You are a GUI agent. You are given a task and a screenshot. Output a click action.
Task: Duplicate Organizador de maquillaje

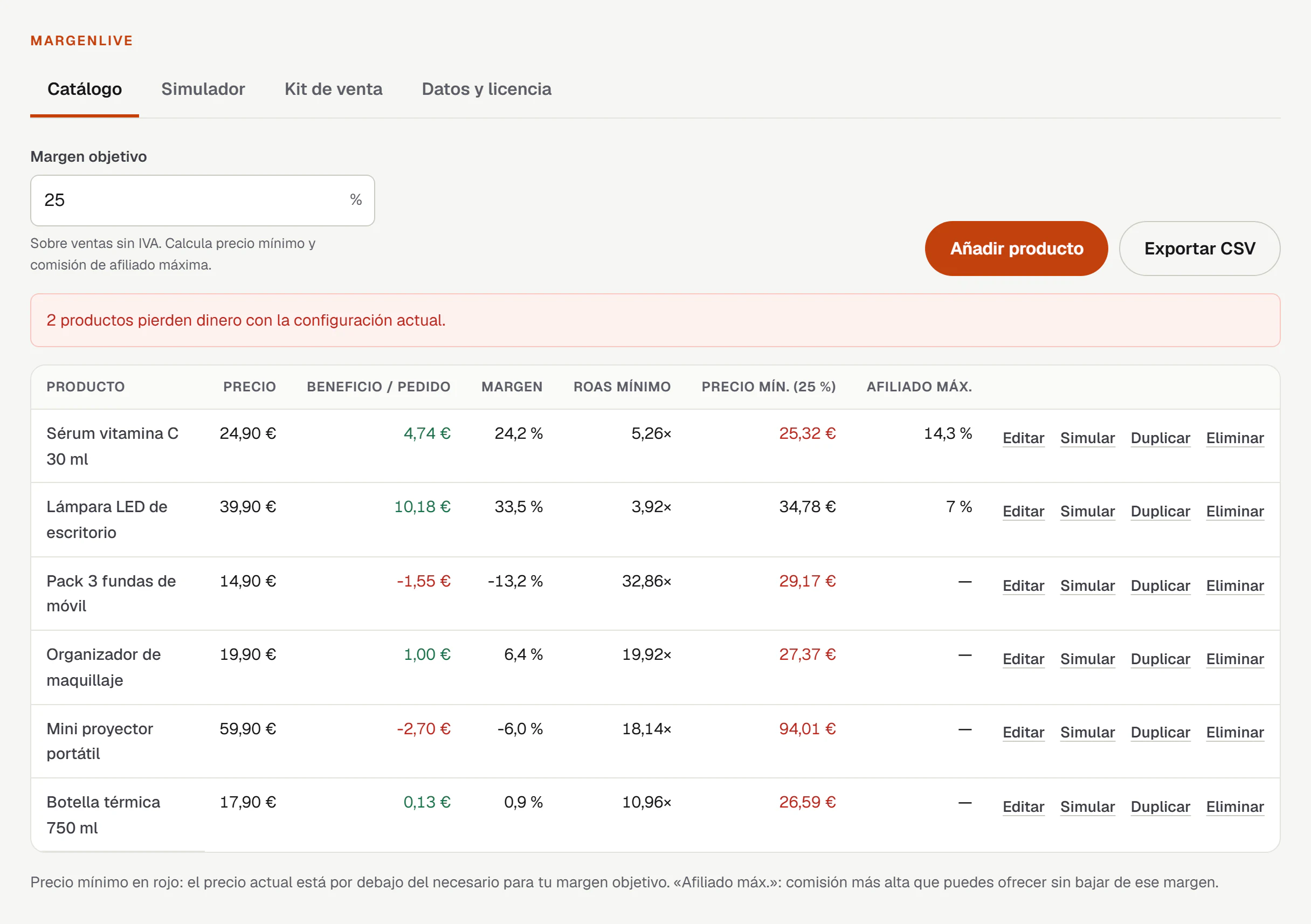[x=1160, y=658]
